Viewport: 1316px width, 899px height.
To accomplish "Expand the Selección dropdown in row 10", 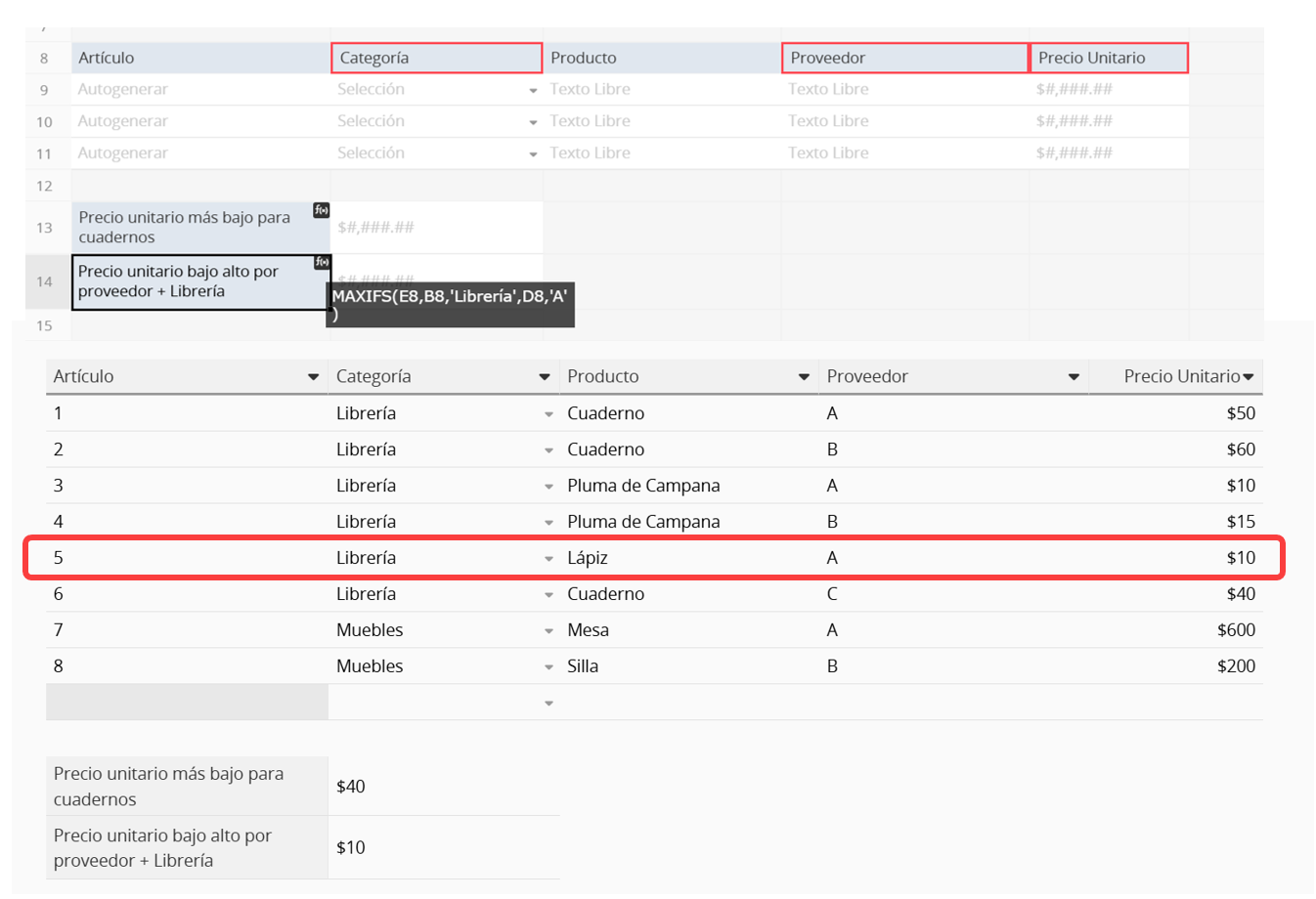I will tap(533, 123).
